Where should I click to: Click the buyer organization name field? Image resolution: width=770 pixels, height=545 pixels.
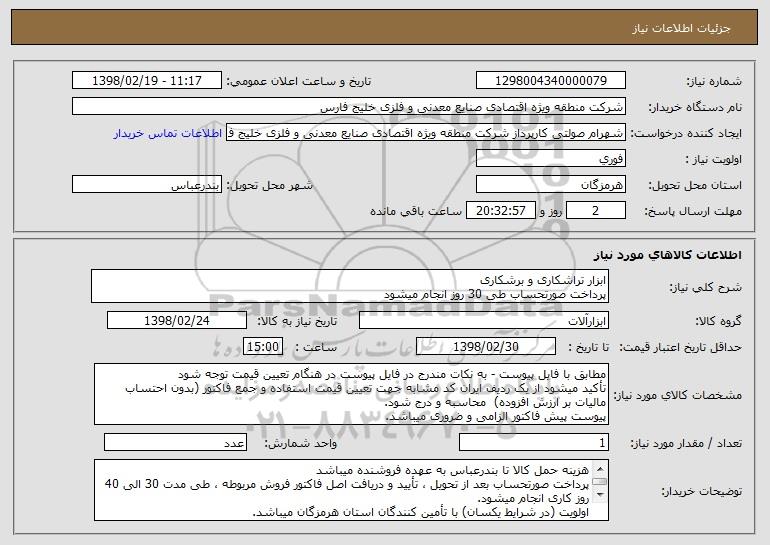click(x=349, y=107)
